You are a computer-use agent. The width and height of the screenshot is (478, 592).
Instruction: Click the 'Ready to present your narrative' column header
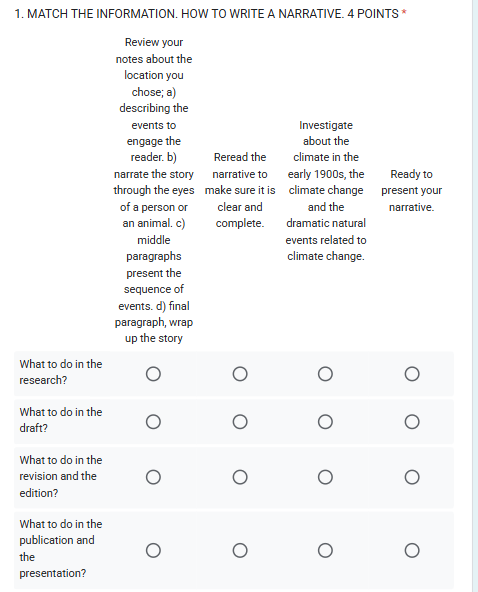pyautogui.click(x=412, y=191)
